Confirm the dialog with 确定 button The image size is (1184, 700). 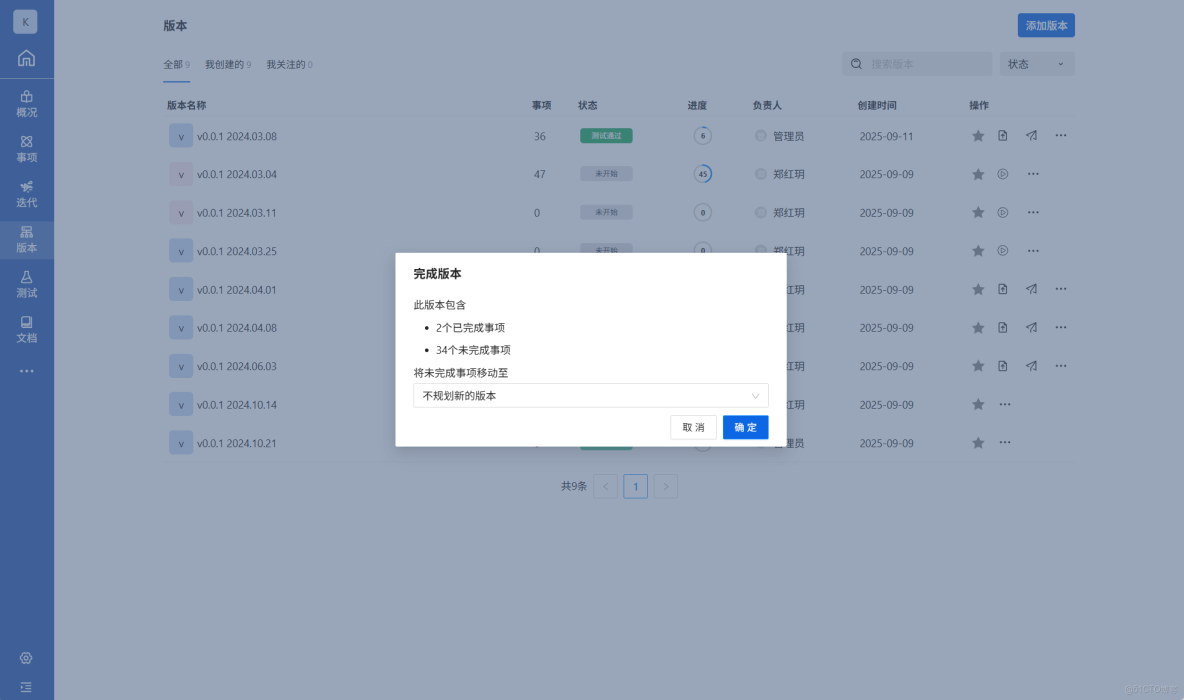pos(745,427)
